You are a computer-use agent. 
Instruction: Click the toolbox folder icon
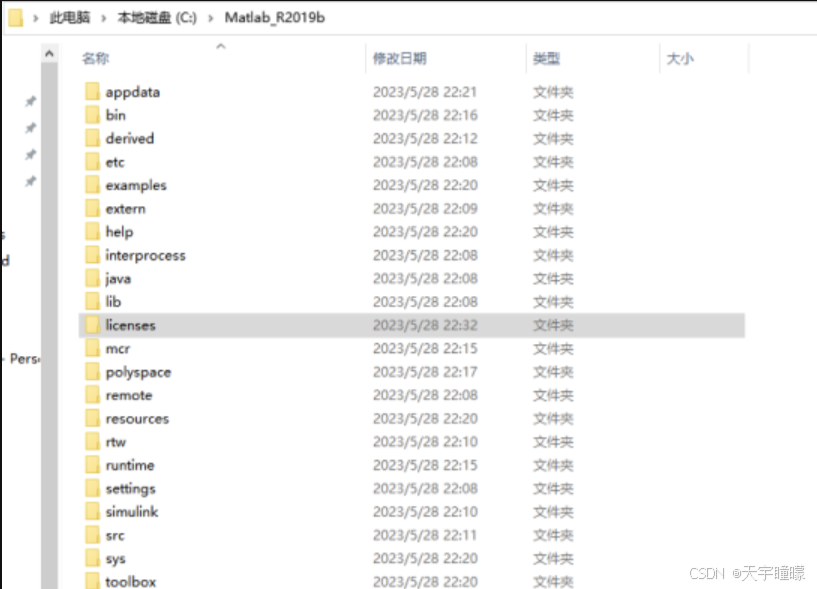92,581
